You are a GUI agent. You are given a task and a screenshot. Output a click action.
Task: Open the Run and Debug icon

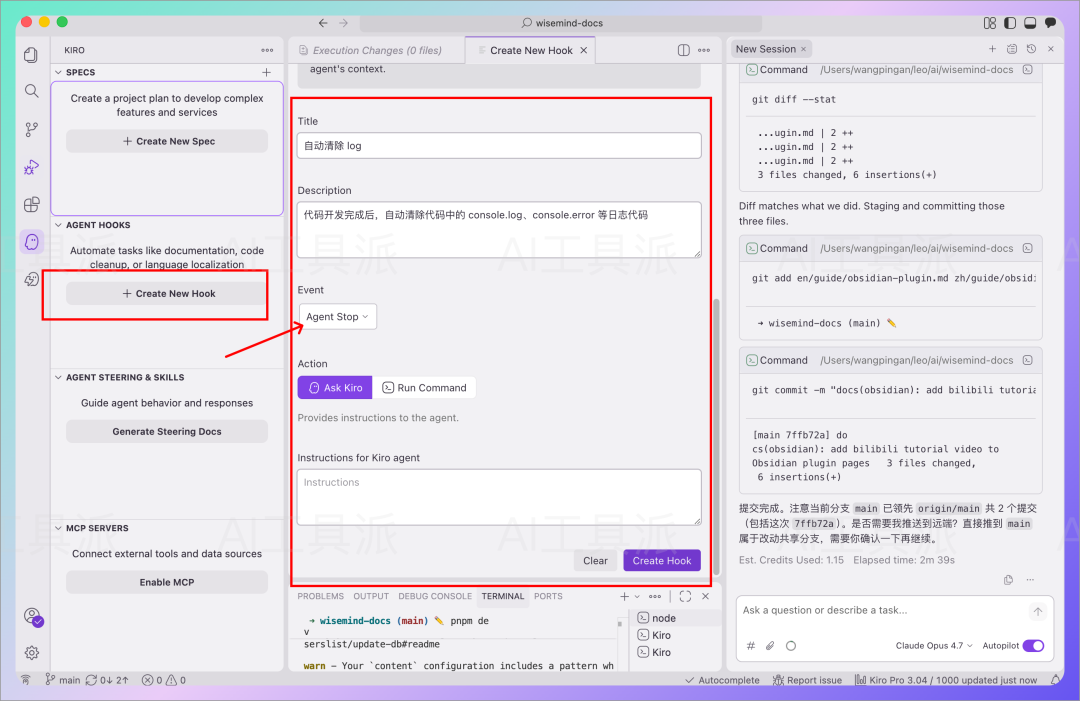tap(32, 167)
